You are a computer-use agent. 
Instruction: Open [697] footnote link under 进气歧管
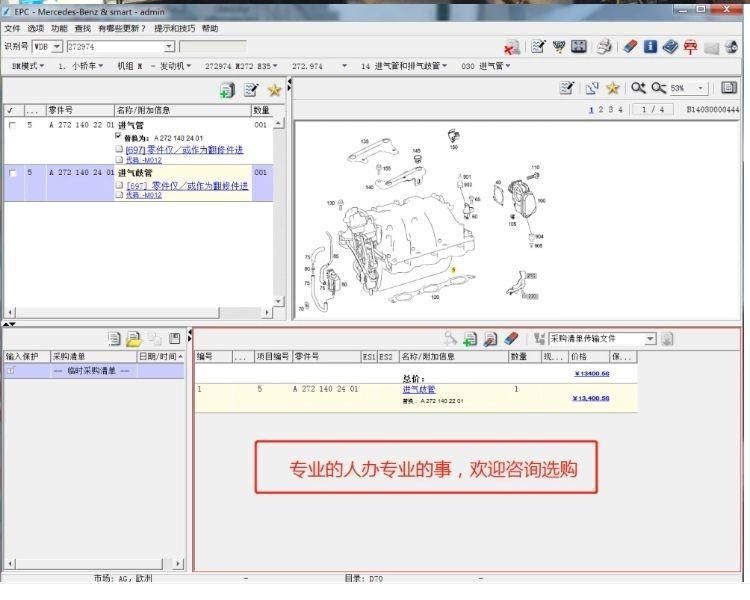187,186
